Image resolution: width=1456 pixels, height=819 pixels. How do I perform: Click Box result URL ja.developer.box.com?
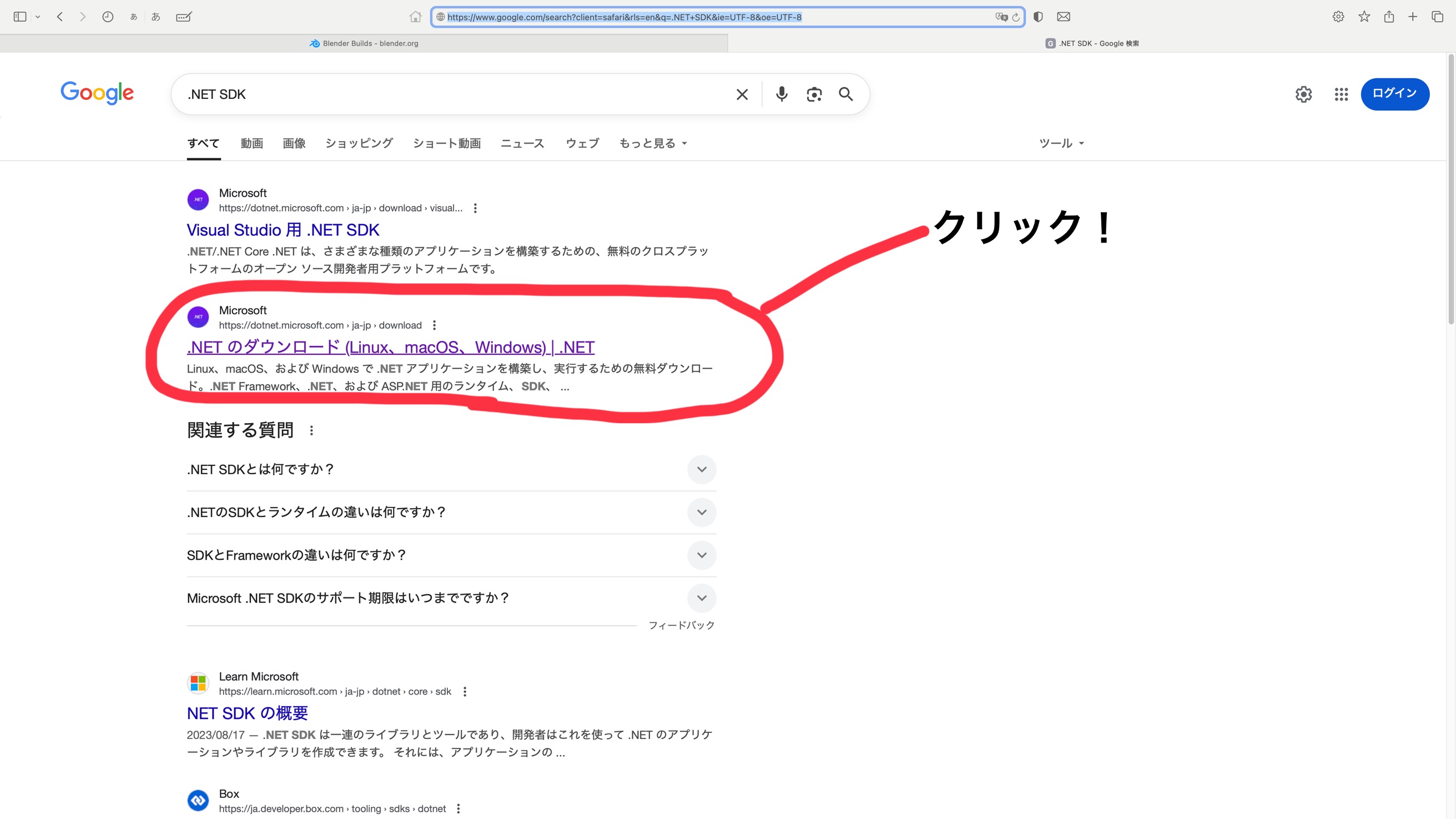[x=332, y=809]
